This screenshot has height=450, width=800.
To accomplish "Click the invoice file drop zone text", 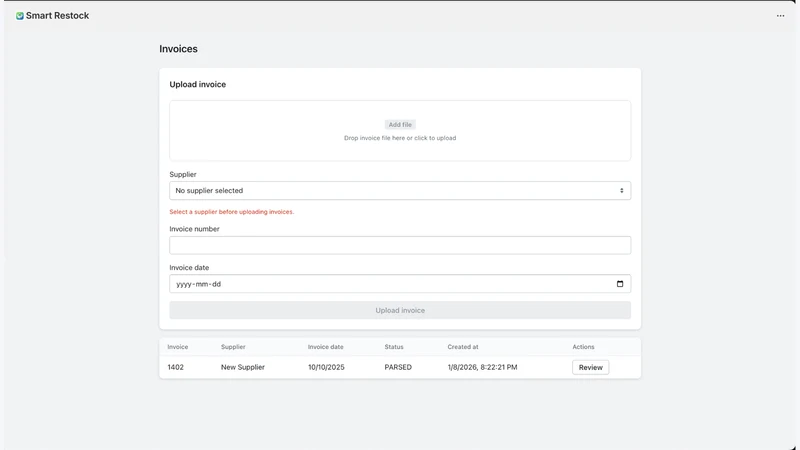I will pos(400,138).
